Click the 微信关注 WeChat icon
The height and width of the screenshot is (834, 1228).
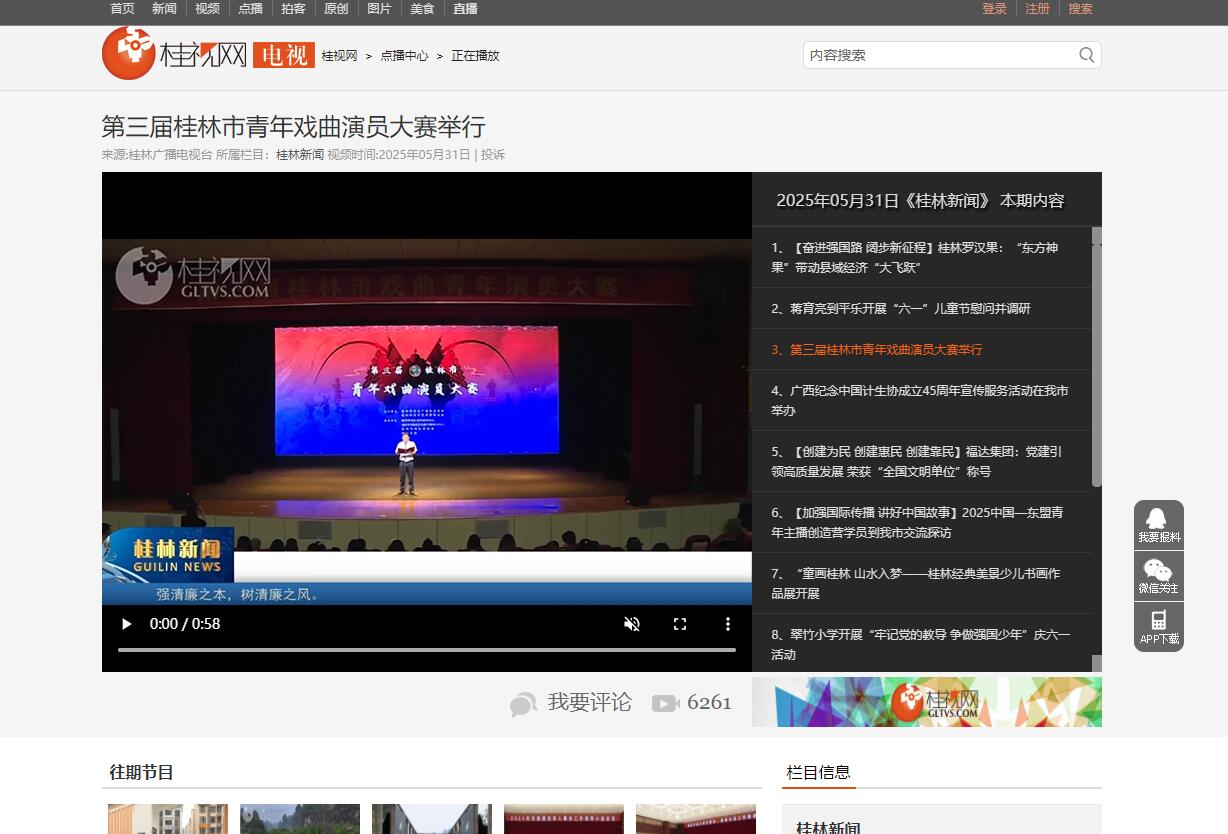[x=1158, y=571]
